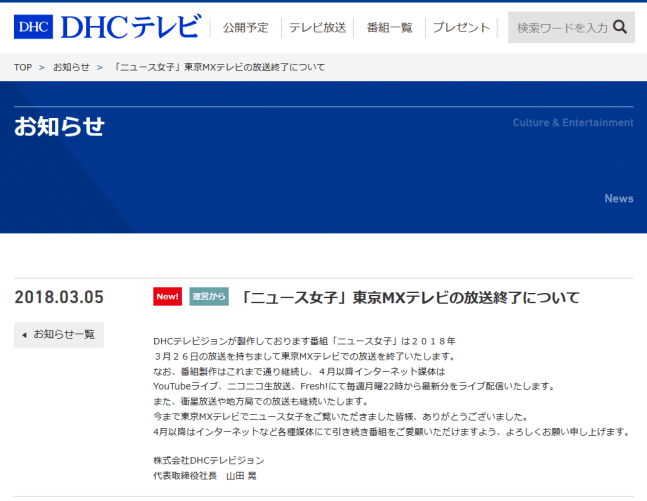Click the line starting また、衛星放送

260,401
